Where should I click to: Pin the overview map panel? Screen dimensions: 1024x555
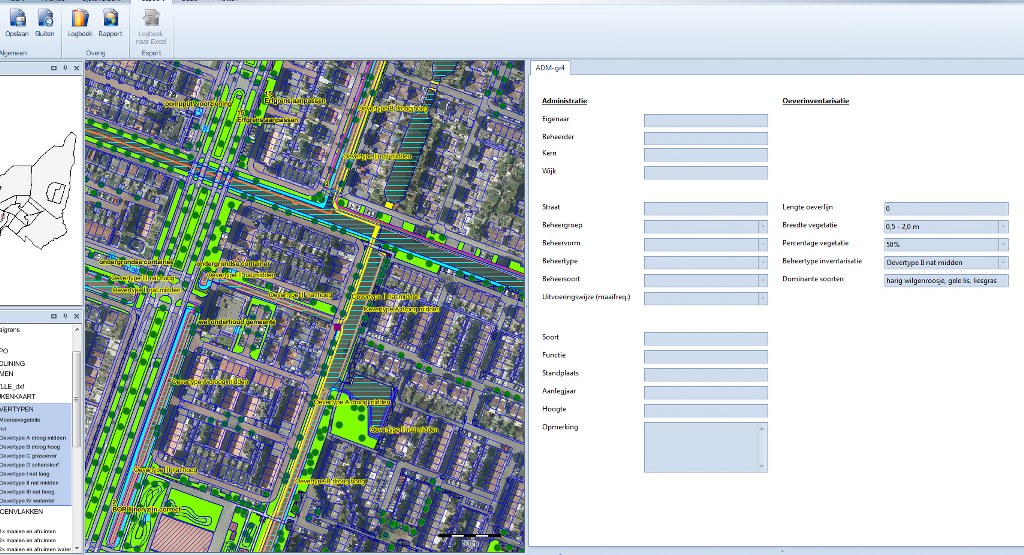[x=64, y=68]
